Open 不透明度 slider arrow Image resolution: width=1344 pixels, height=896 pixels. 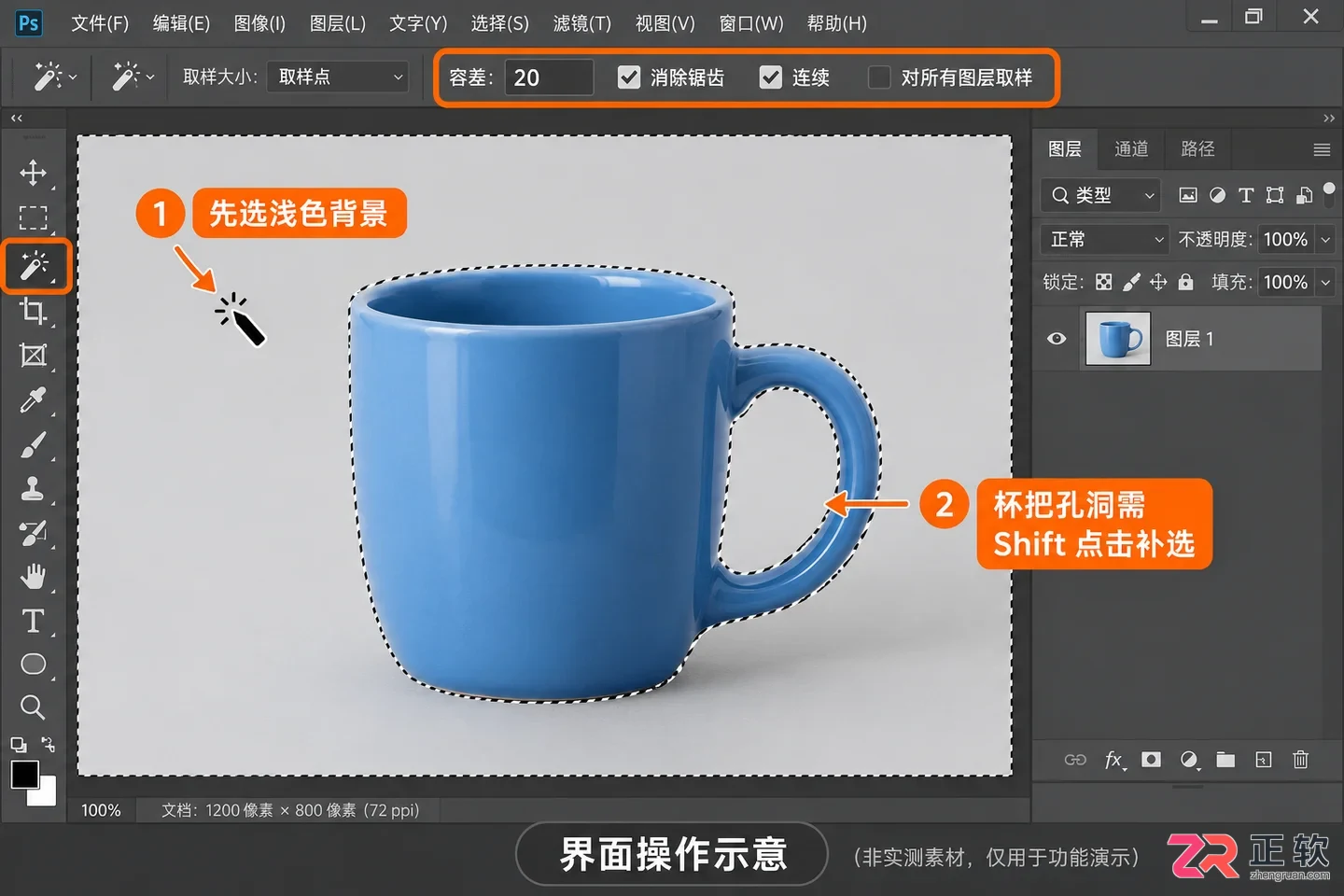(1325, 240)
